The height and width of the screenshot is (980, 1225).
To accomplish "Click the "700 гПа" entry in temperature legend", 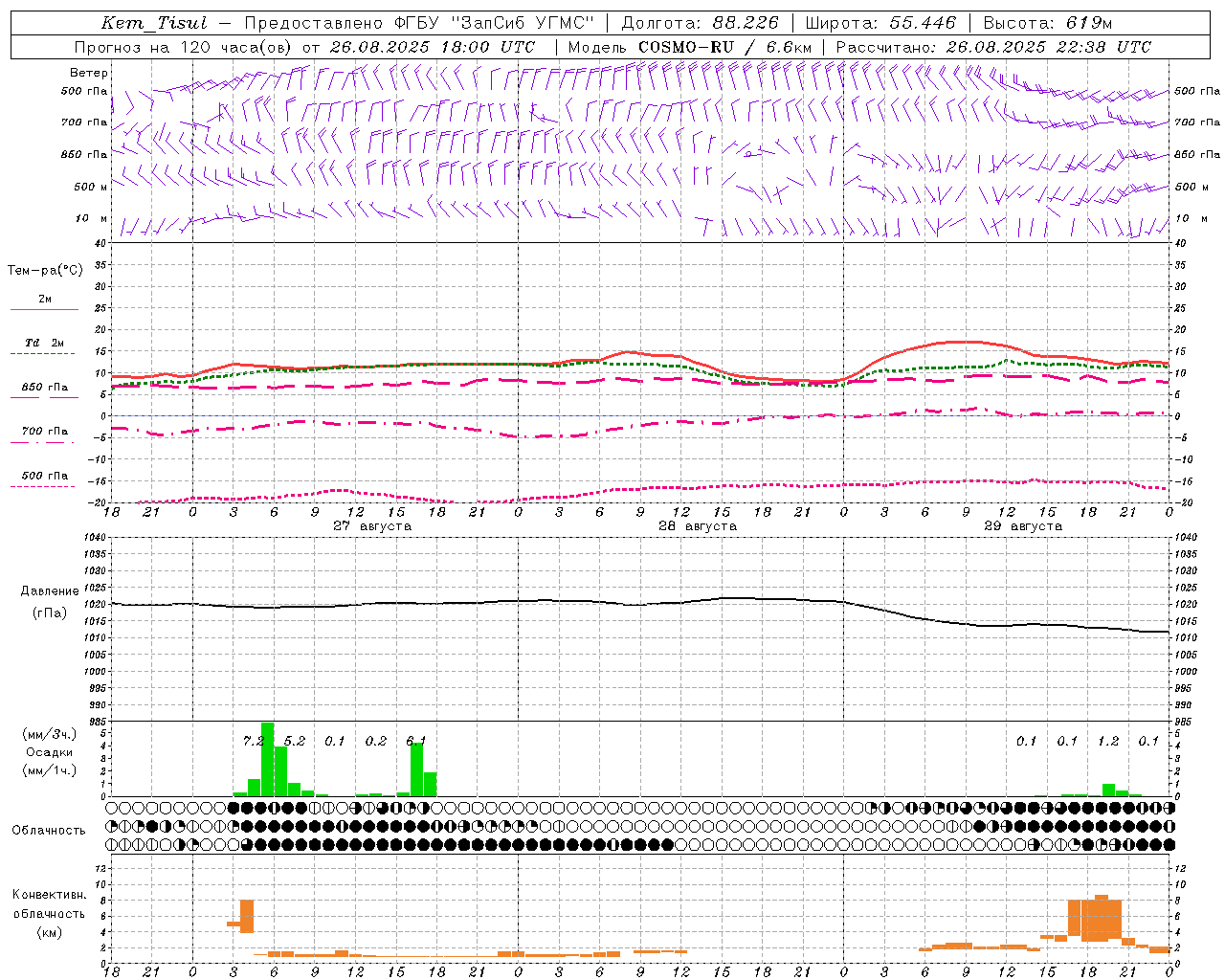I will coord(44,432).
